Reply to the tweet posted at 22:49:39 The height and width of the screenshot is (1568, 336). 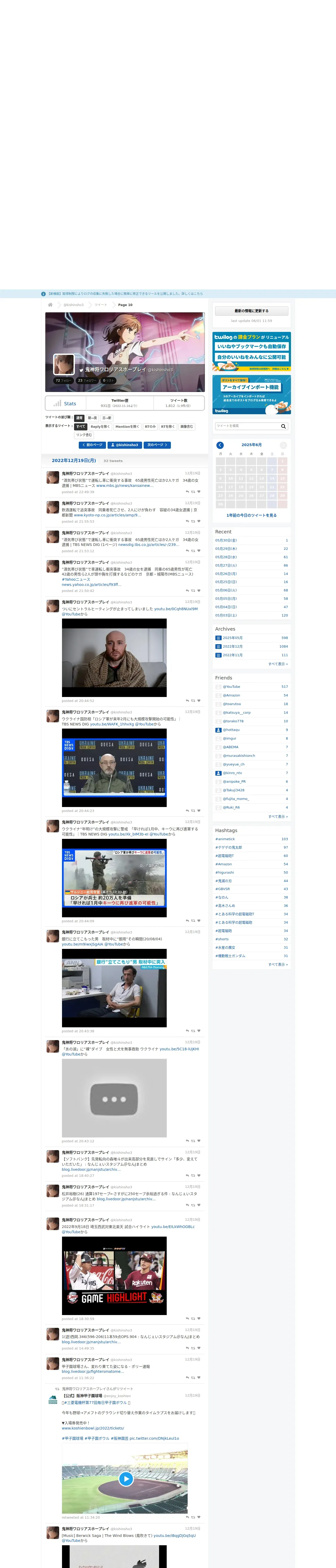(x=187, y=492)
